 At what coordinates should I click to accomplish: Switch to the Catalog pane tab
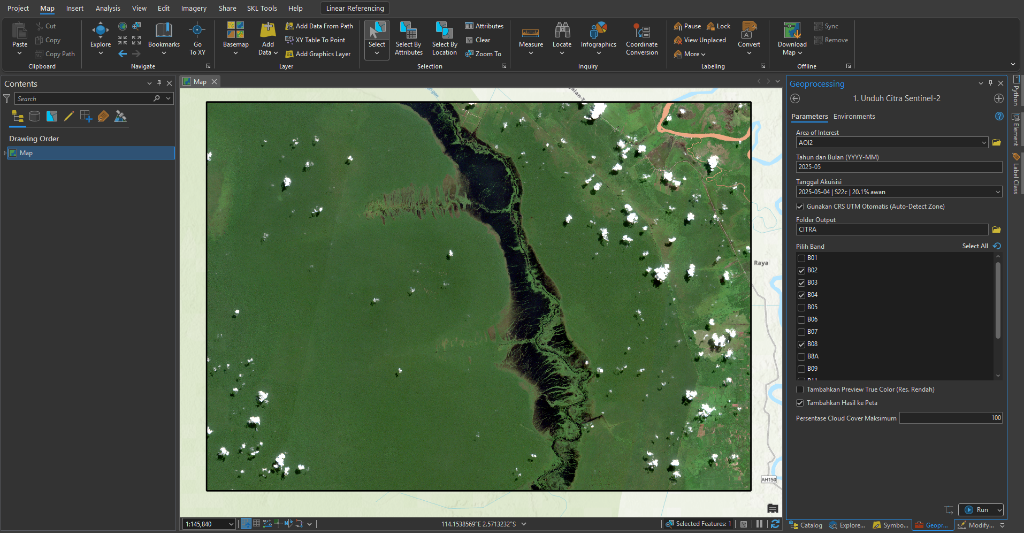point(807,525)
